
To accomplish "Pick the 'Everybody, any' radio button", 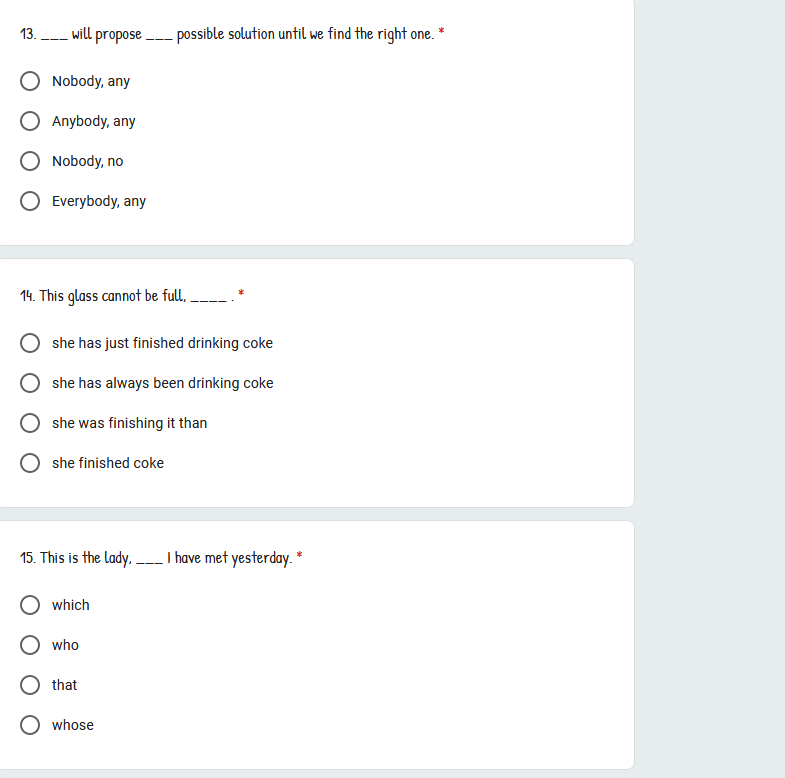I will (30, 201).
